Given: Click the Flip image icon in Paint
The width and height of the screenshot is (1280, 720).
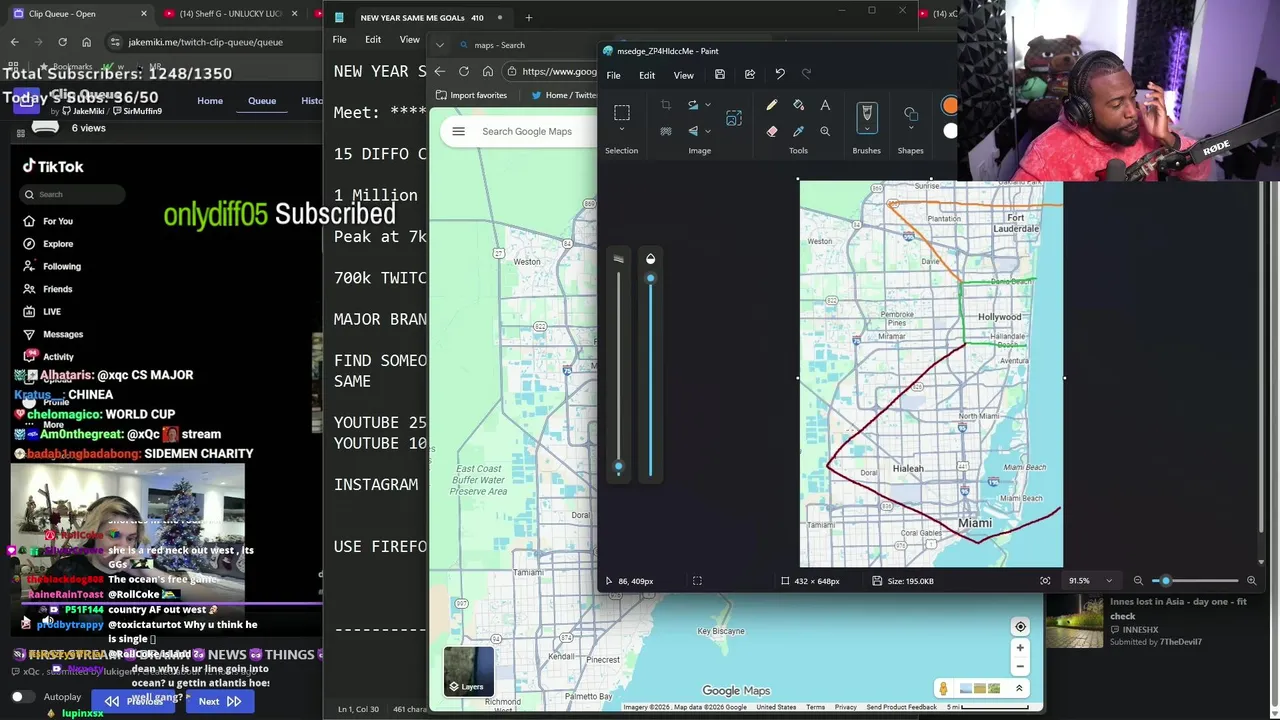Looking at the screenshot, I should coord(692,131).
